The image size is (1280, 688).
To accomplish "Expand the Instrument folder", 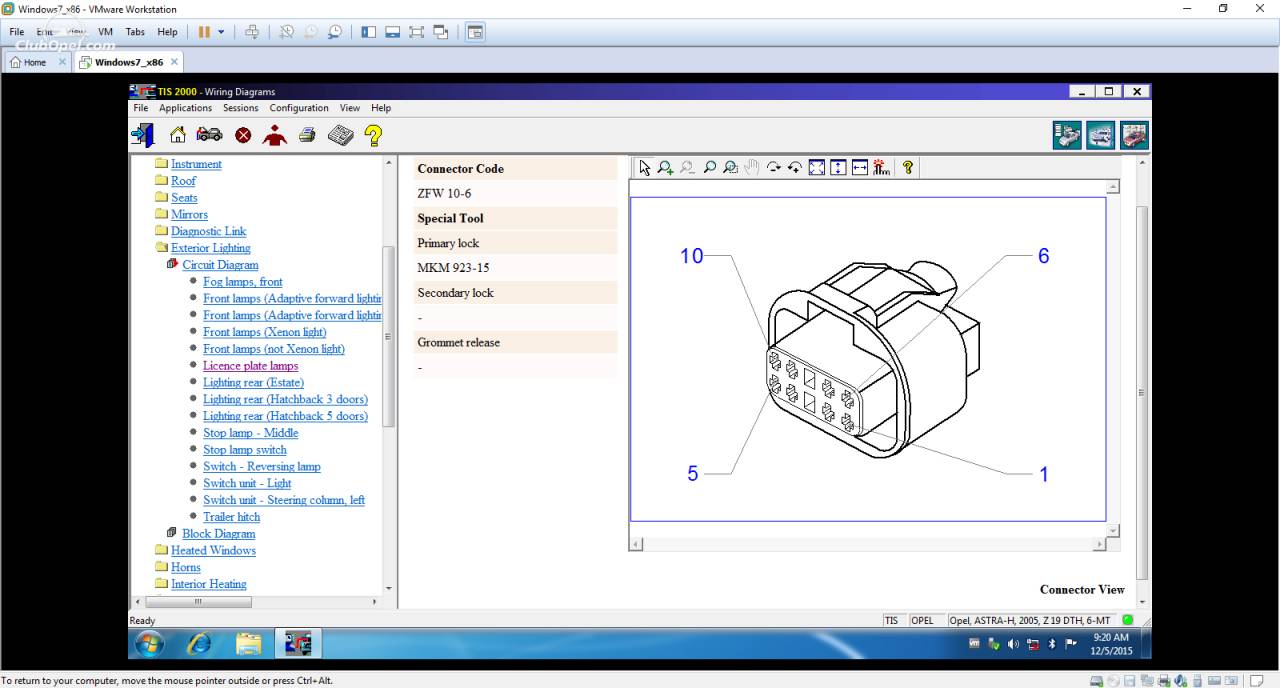I will [161, 163].
